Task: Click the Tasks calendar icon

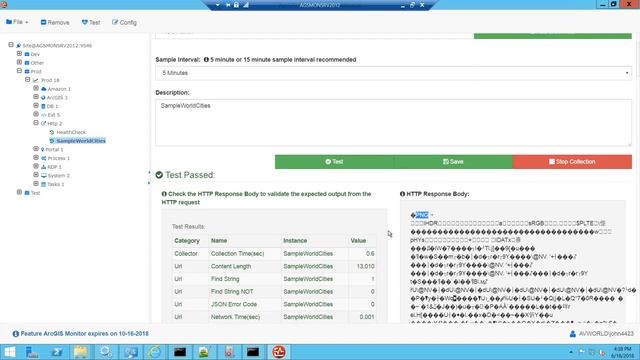Action: (x=44, y=184)
